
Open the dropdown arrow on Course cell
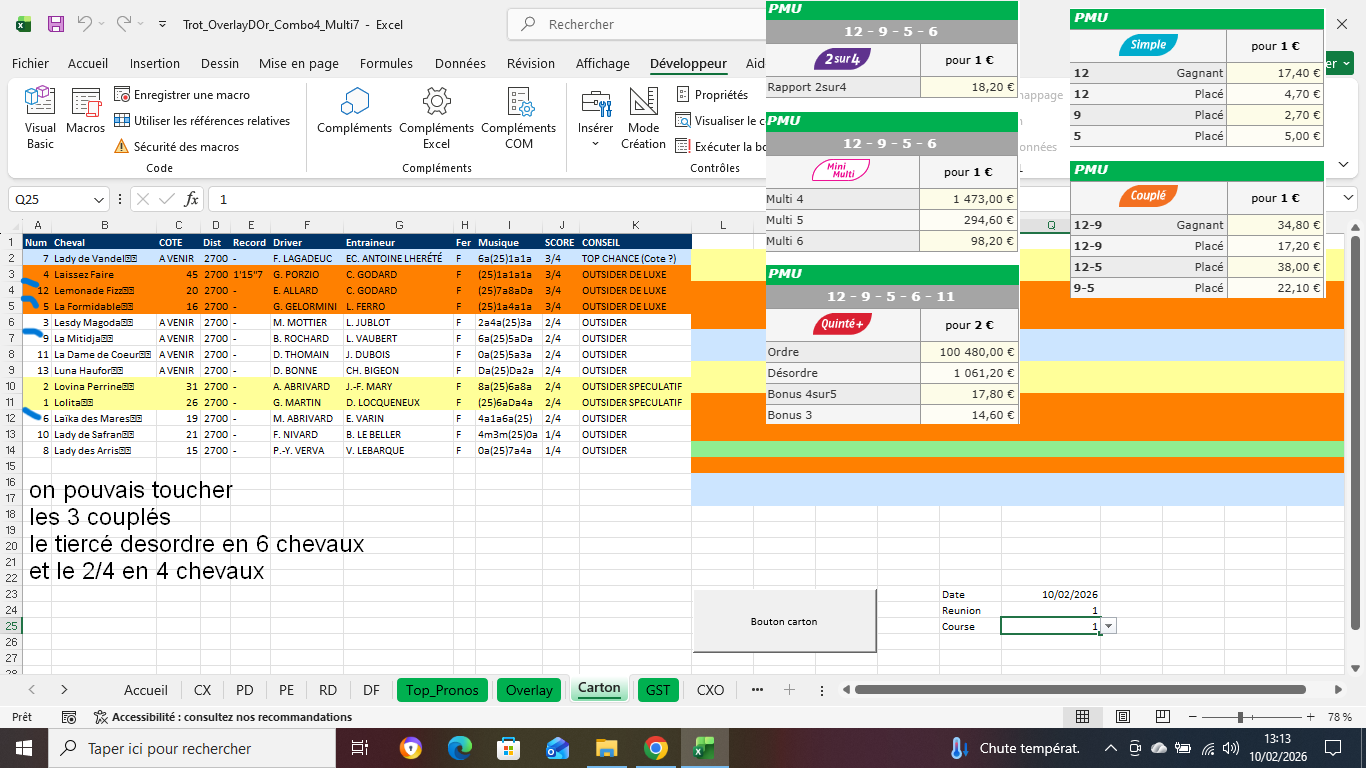pyautogui.click(x=1108, y=626)
